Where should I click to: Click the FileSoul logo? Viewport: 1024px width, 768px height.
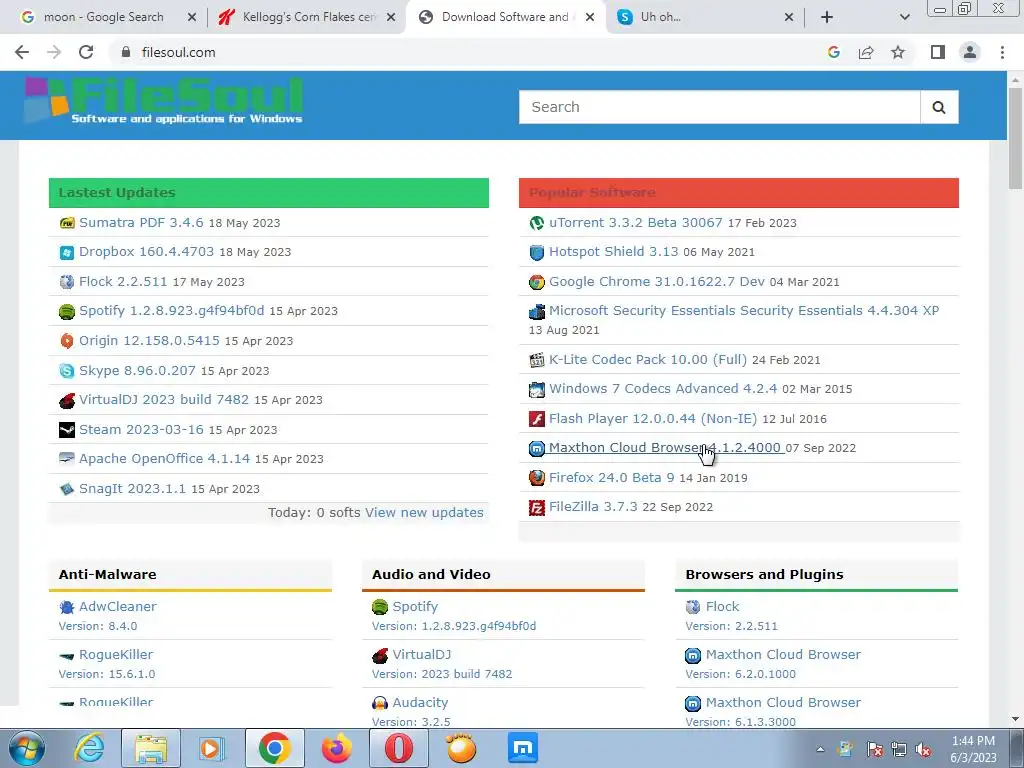tap(163, 101)
